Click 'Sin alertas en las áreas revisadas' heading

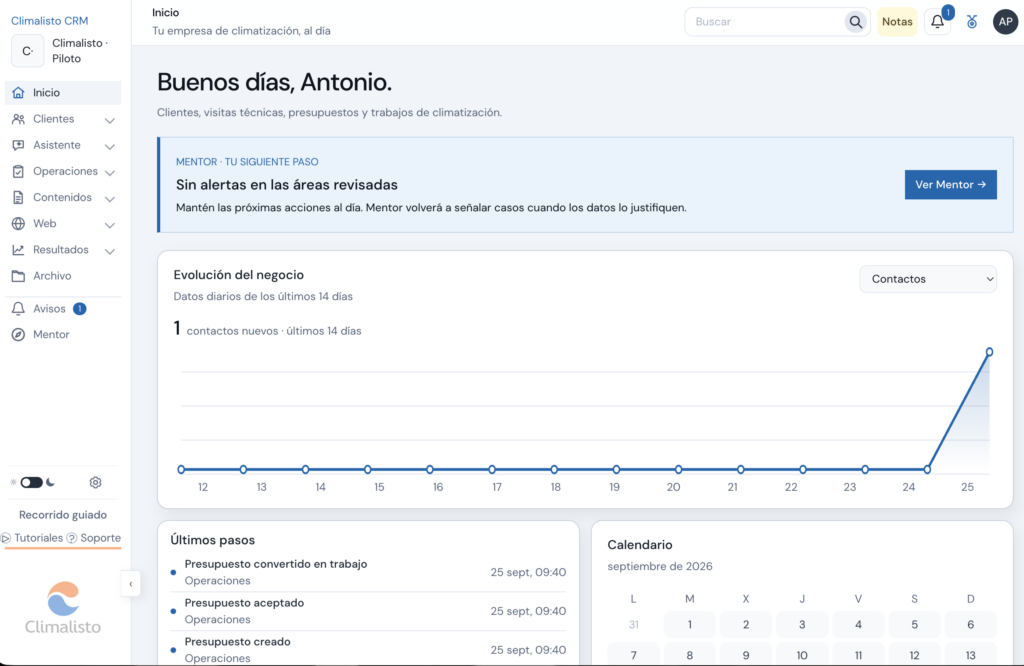287,185
